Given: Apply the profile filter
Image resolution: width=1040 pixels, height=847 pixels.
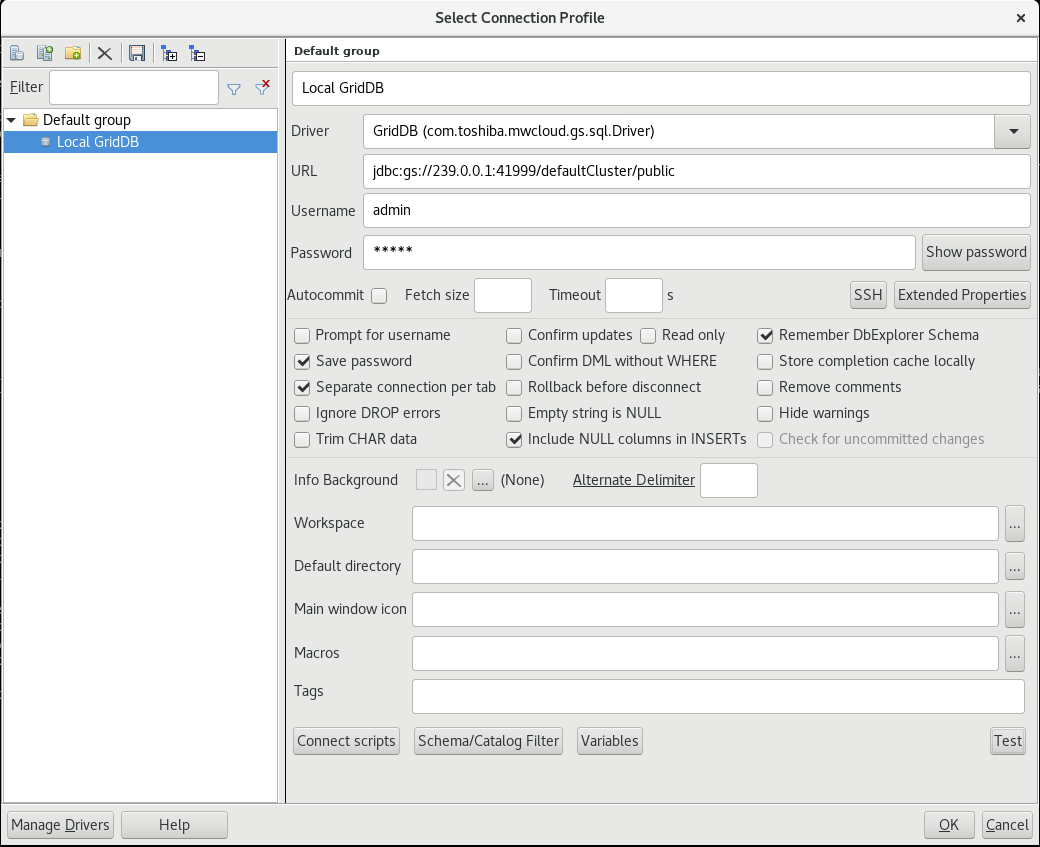Looking at the screenshot, I should point(234,88).
